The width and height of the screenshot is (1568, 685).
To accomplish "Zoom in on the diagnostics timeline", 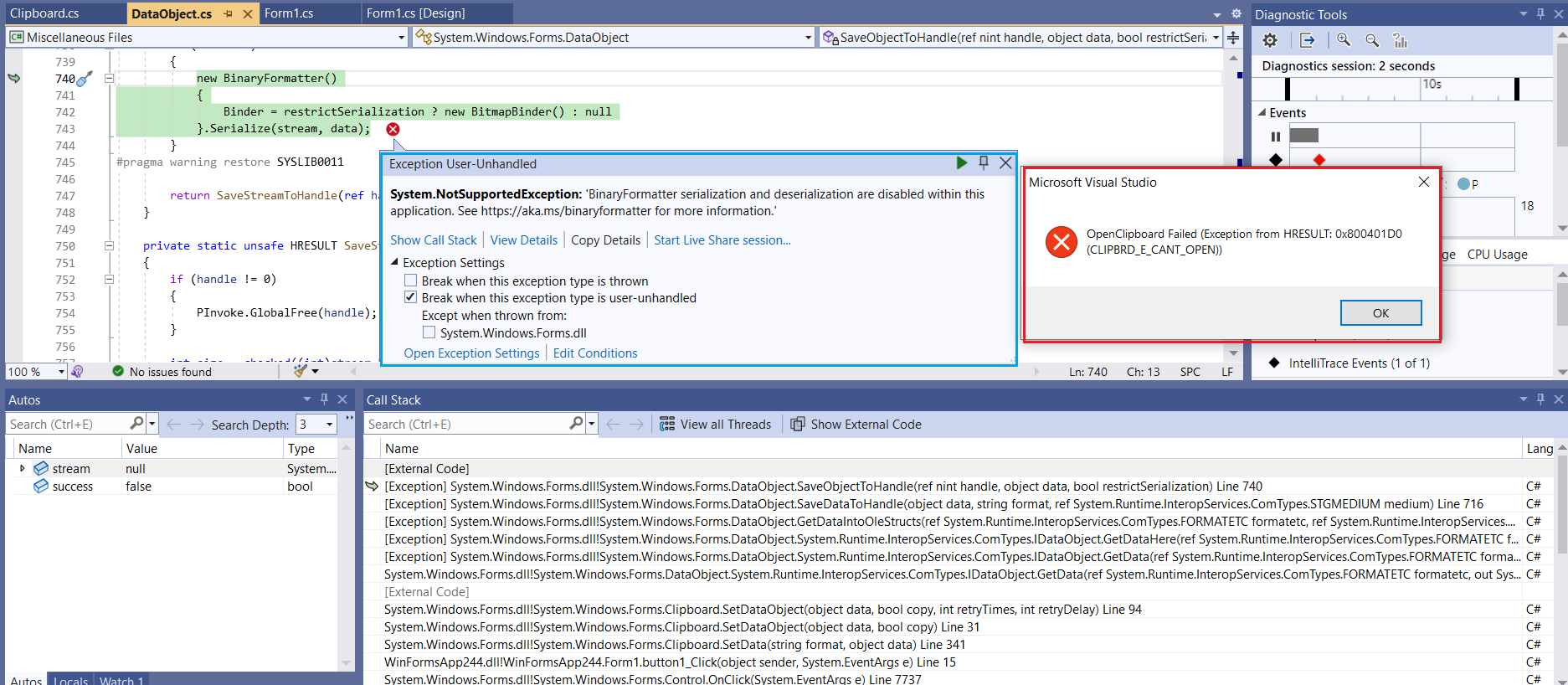I will 1344,40.
